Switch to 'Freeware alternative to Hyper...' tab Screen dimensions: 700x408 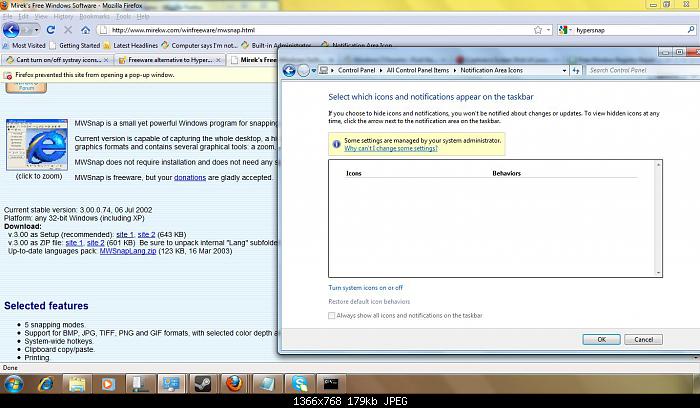point(170,60)
